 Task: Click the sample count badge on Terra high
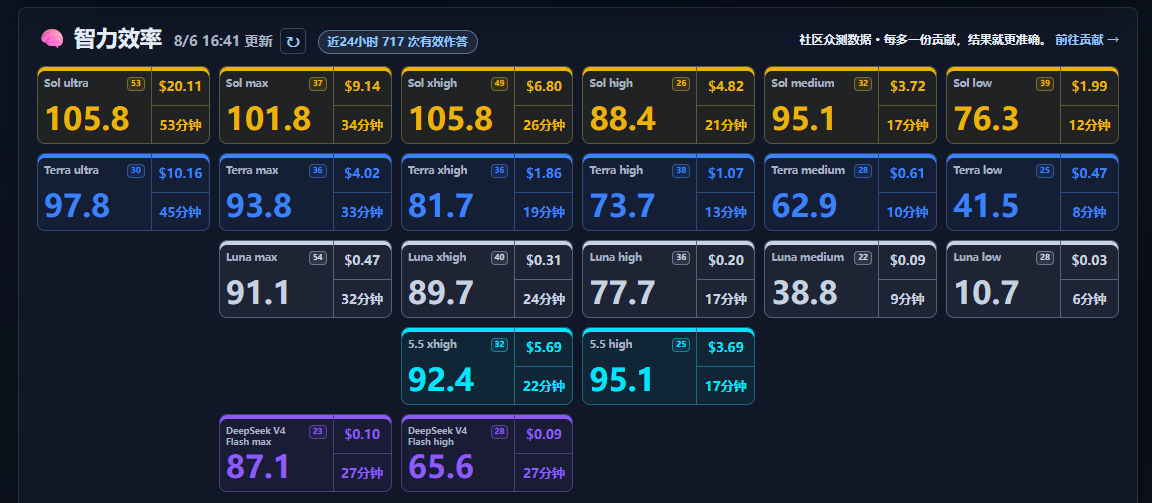(x=681, y=170)
